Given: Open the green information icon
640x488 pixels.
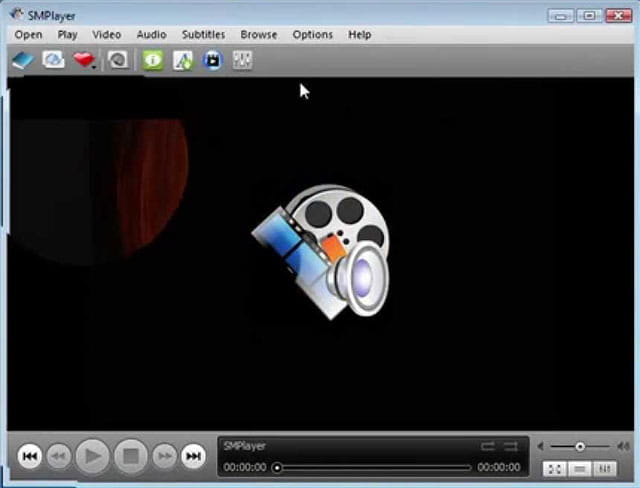Looking at the screenshot, I should point(153,60).
